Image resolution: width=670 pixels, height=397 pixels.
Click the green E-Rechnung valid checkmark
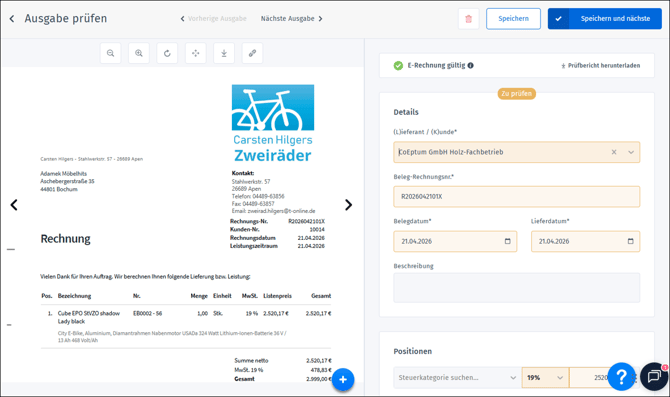[398, 65]
